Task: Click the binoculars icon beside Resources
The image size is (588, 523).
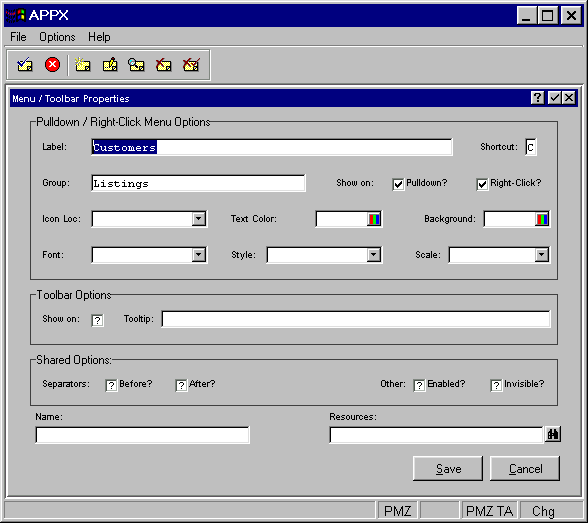Action: pos(553,435)
